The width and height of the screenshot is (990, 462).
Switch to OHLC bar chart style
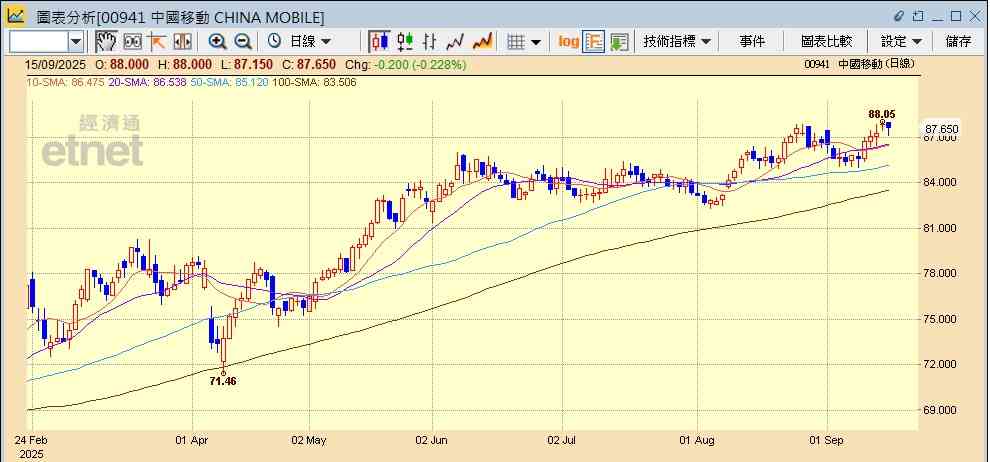(430, 42)
